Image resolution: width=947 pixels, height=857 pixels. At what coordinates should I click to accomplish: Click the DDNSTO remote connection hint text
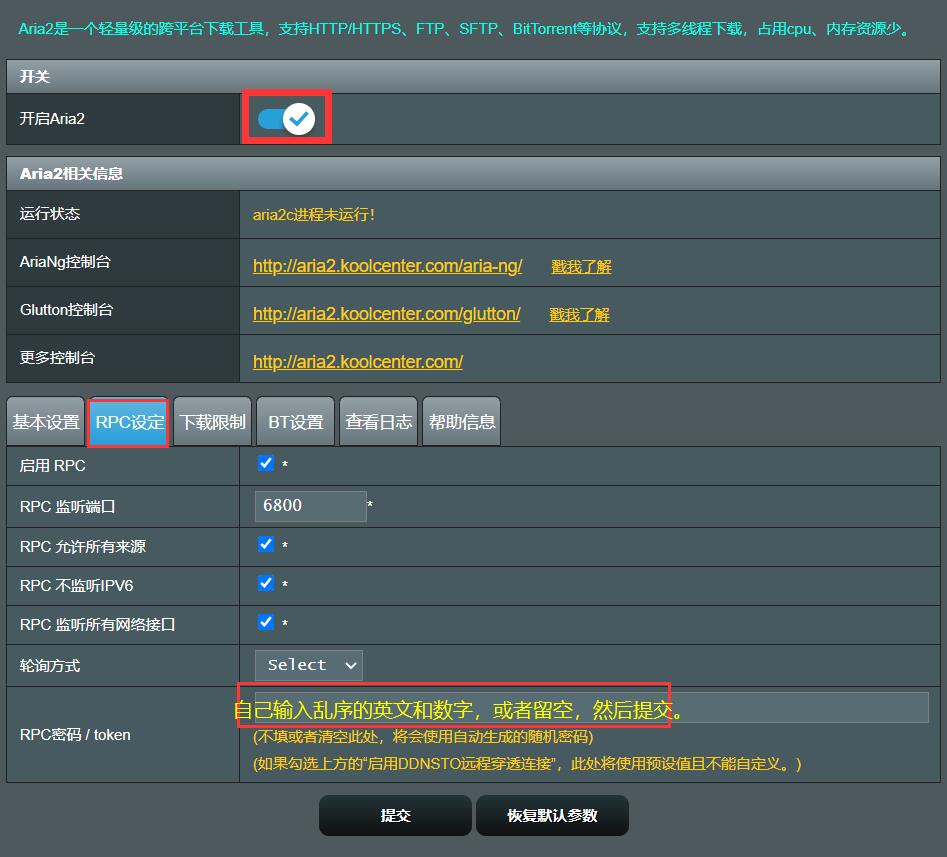click(x=527, y=764)
